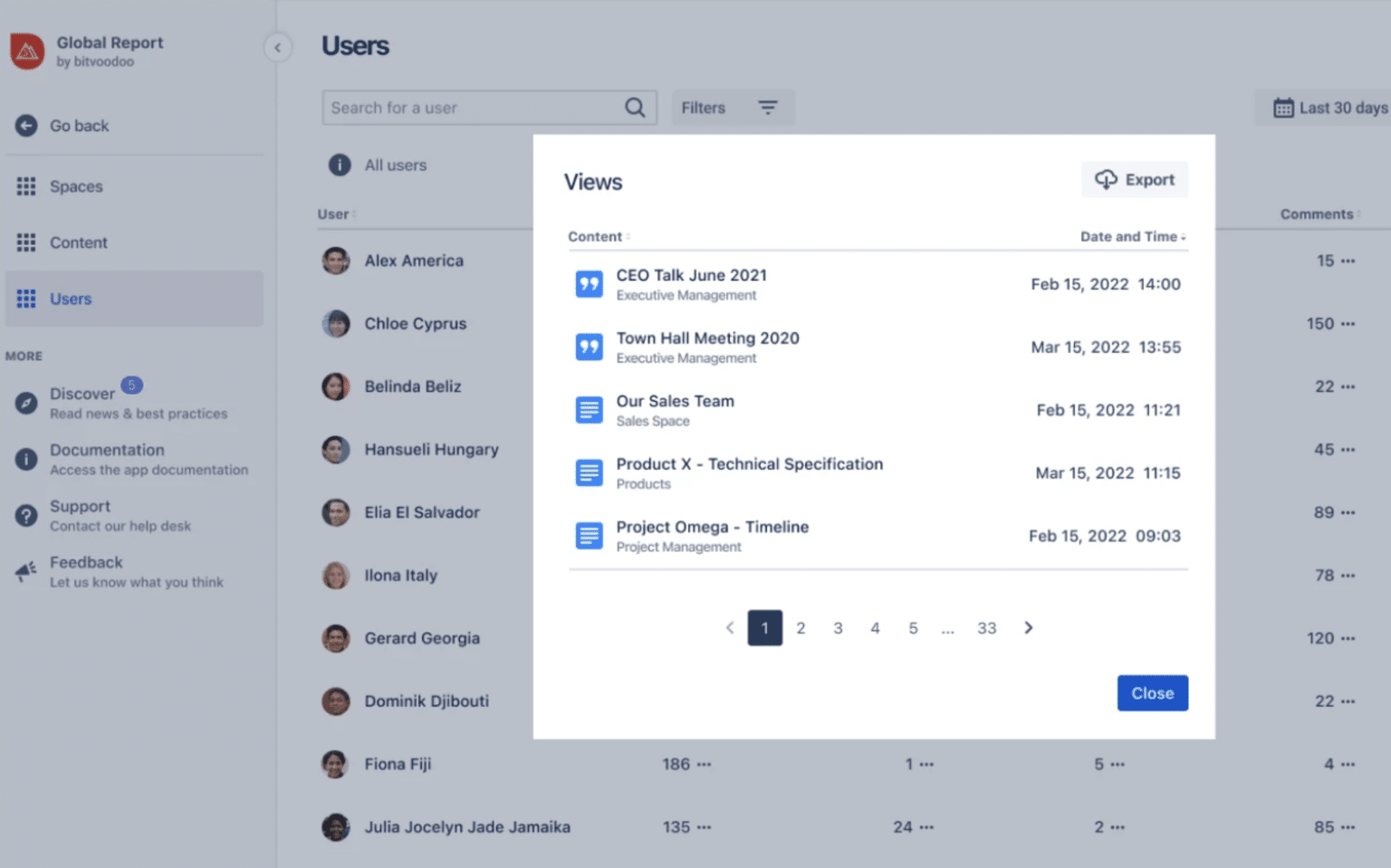This screenshot has height=868, width=1391.
Task: Click the Support help desk icon
Action: 26,515
